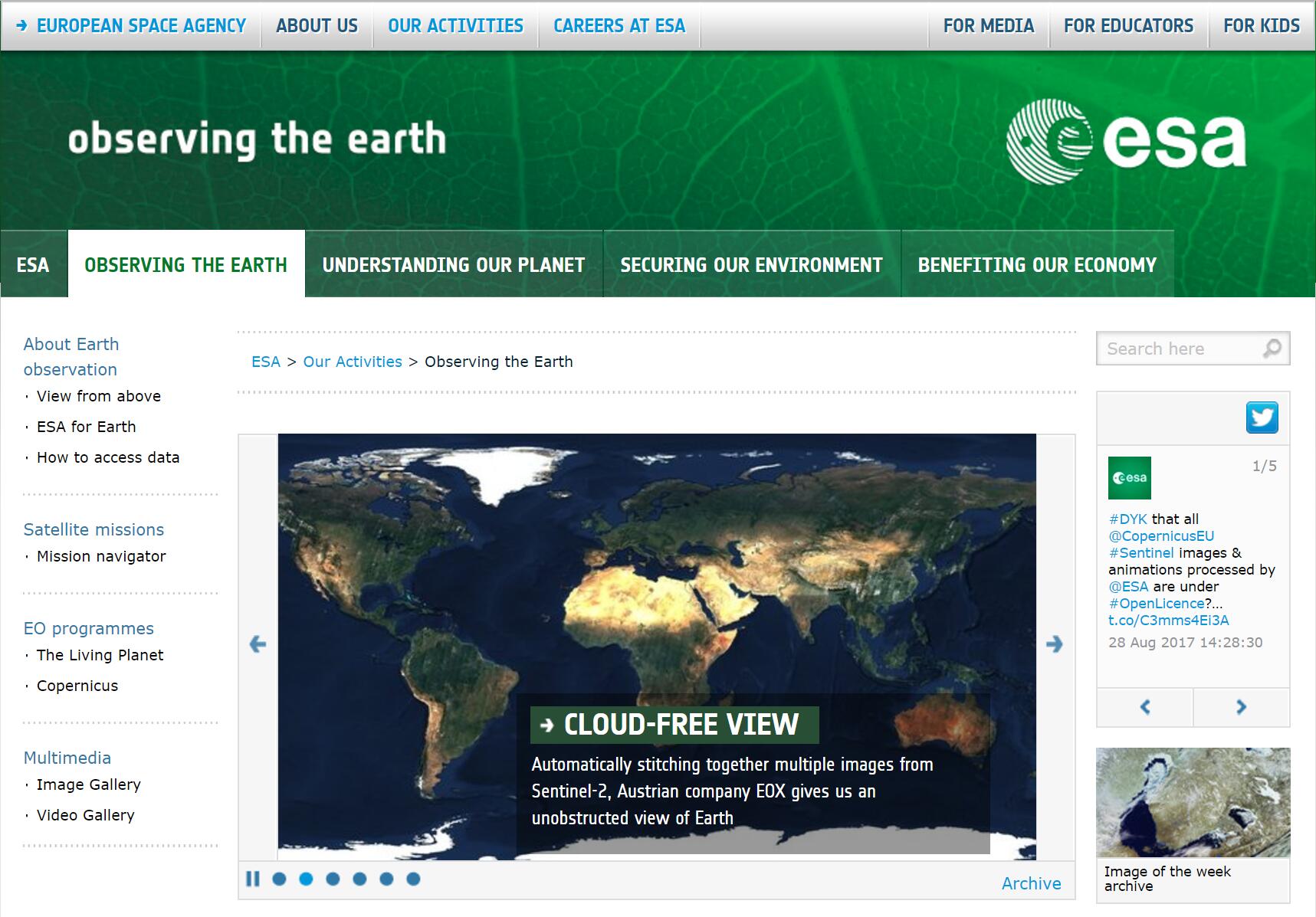Open the Twitter bird icon
This screenshot has height=917, width=1316.
pyautogui.click(x=1262, y=418)
